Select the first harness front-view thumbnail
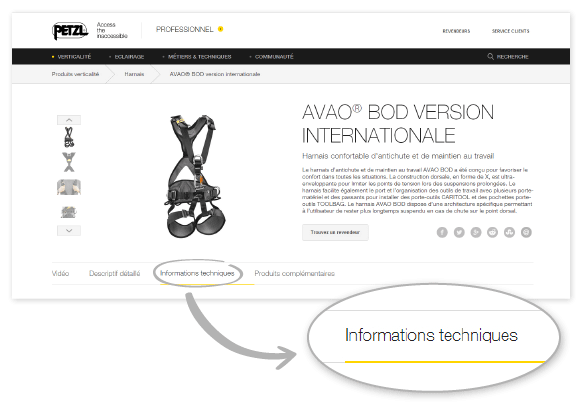This screenshot has height=414, width=583. point(69,137)
